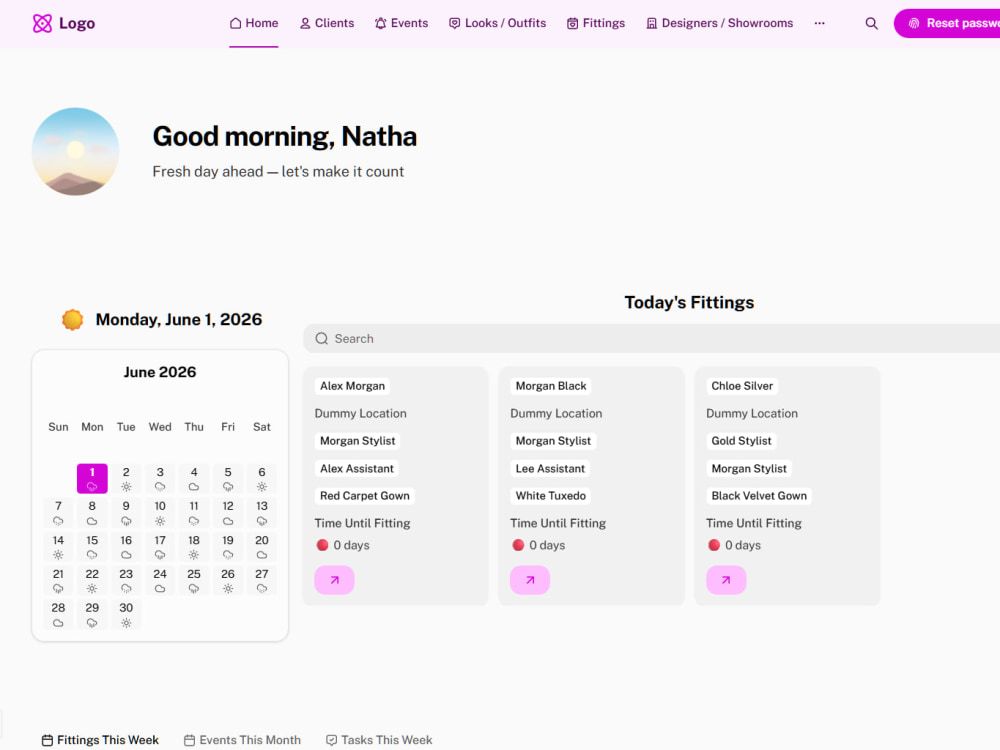Select June 27 in the calendar
Image resolution: width=1000 pixels, height=750 pixels.
261,580
